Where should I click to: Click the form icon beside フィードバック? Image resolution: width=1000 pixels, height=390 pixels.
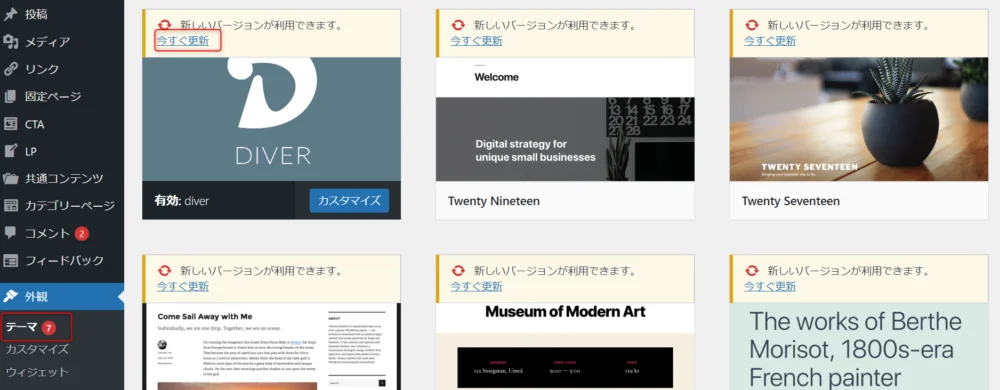coord(10,261)
